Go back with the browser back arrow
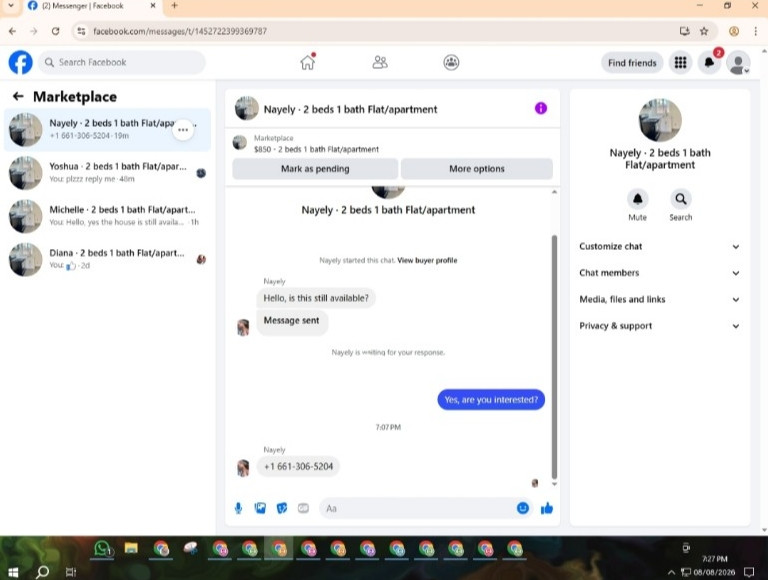Viewport: 768px width, 580px height. coord(12,31)
